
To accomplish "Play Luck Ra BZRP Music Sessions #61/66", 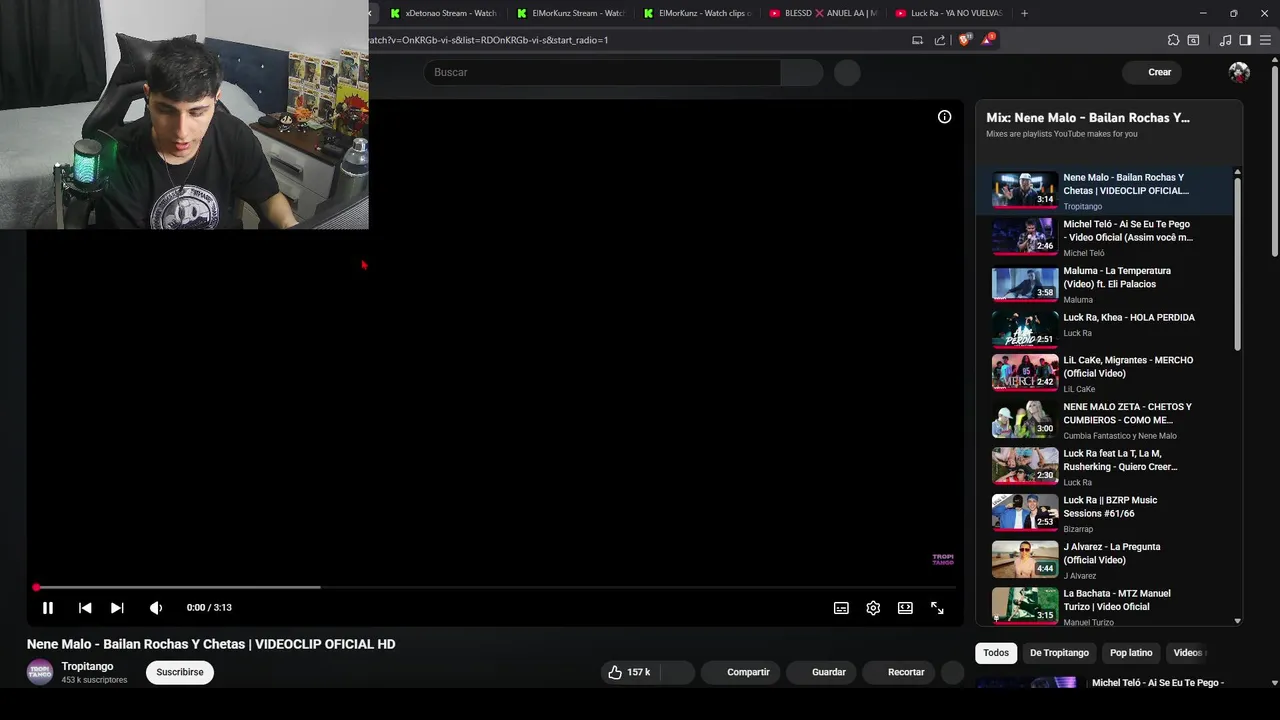I will [1104, 513].
